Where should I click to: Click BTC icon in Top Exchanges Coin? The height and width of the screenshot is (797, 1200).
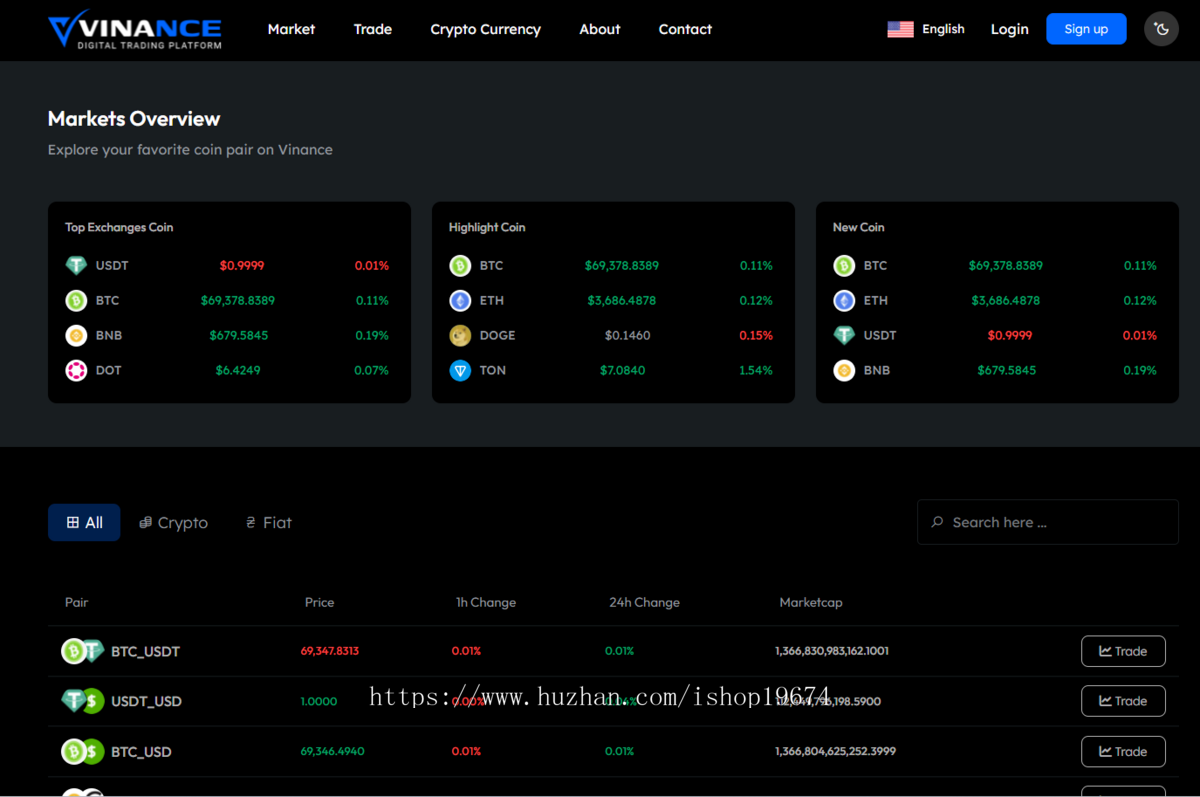[76, 300]
